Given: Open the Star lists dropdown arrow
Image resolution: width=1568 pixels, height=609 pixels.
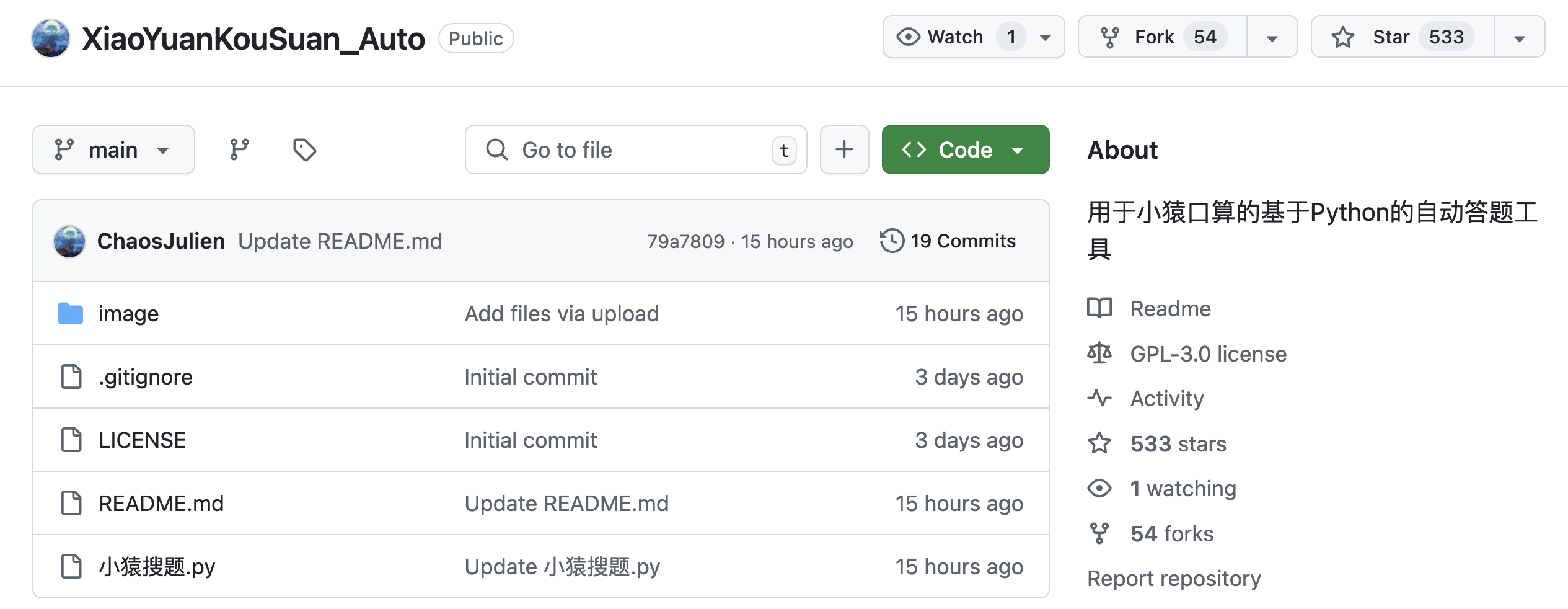Looking at the screenshot, I should (x=1519, y=38).
